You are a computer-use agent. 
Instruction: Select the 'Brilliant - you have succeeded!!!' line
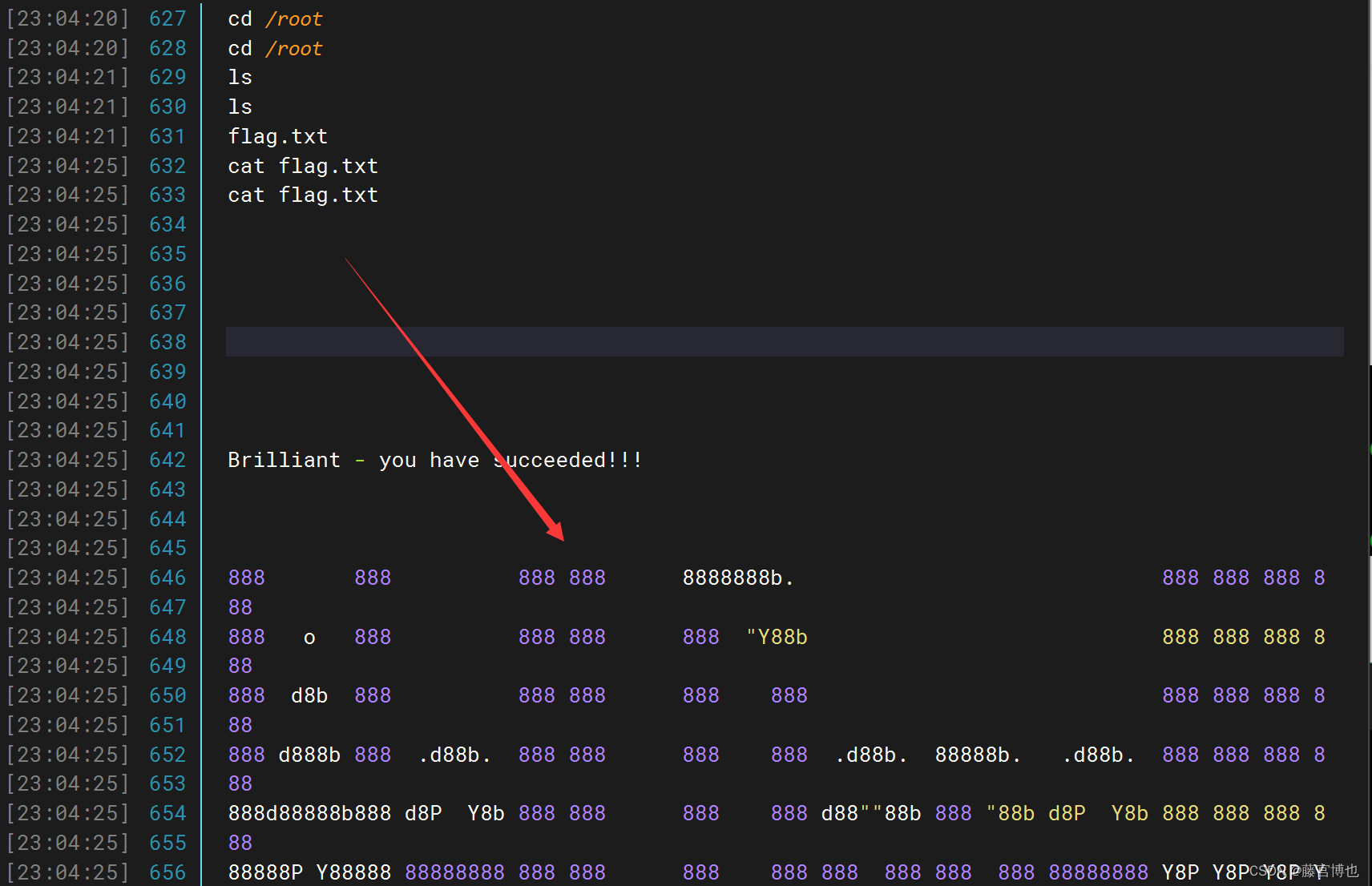pyautogui.click(x=435, y=460)
